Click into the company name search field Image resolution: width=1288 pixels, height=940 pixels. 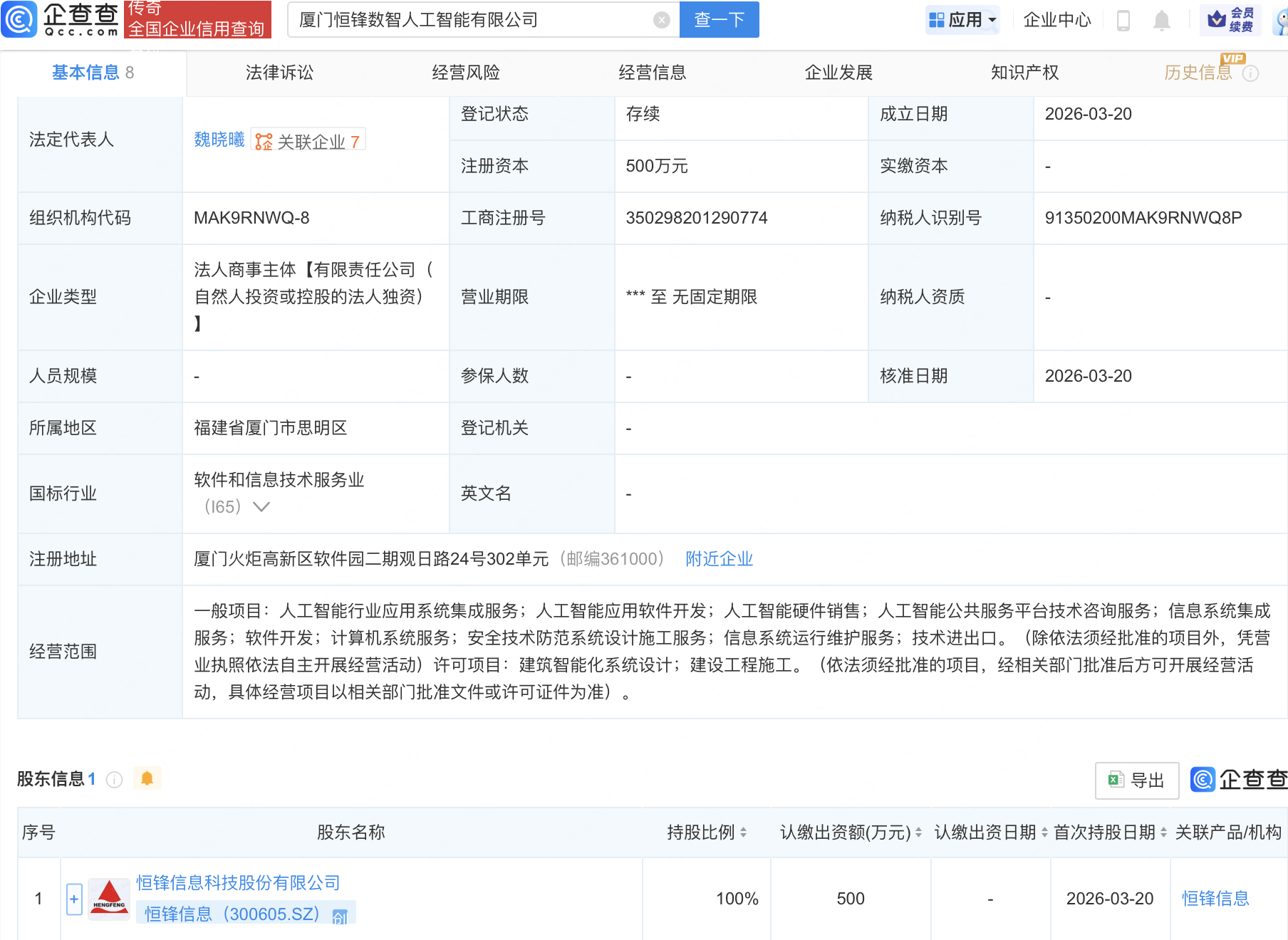click(470, 20)
